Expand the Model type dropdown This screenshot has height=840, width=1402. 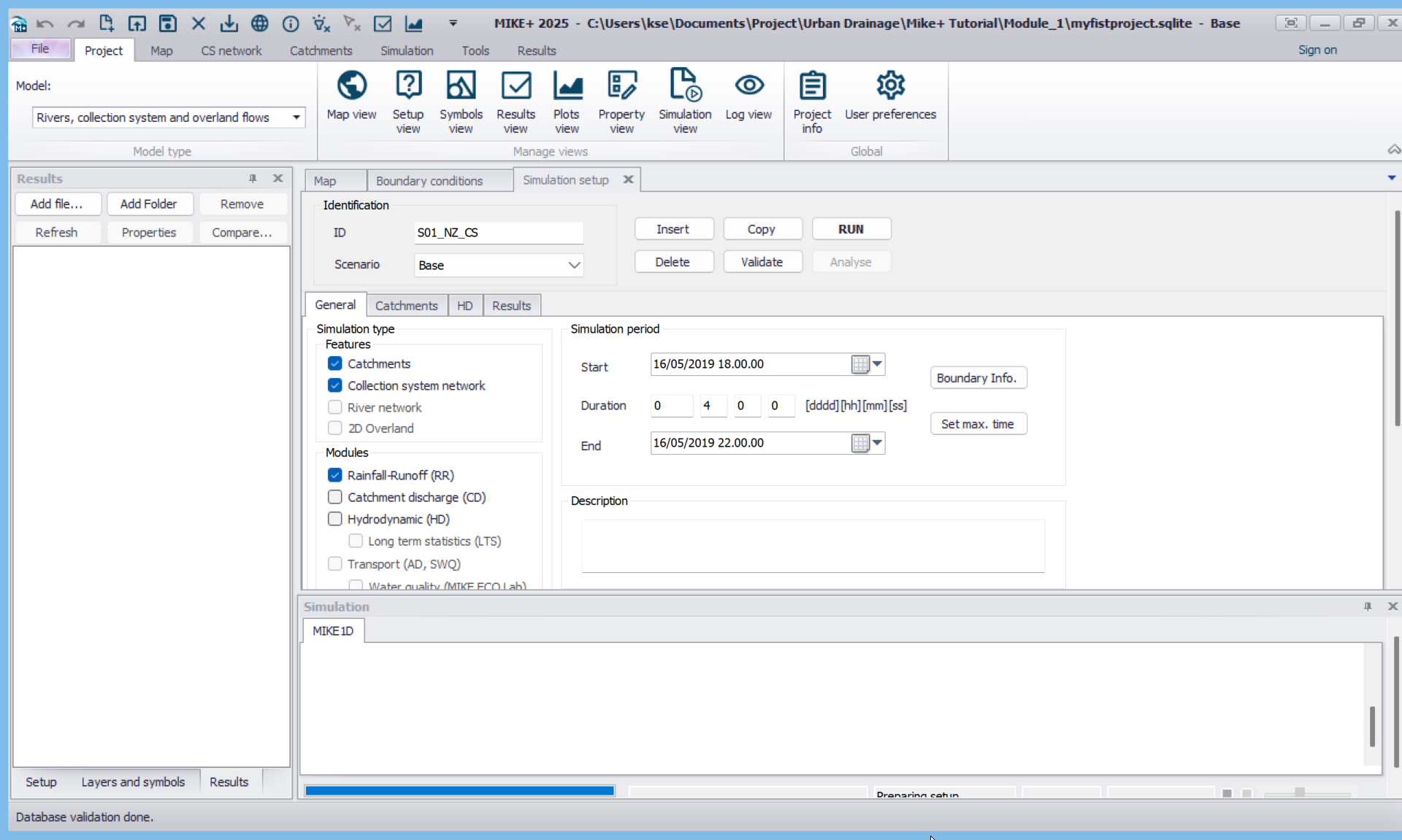coord(296,117)
